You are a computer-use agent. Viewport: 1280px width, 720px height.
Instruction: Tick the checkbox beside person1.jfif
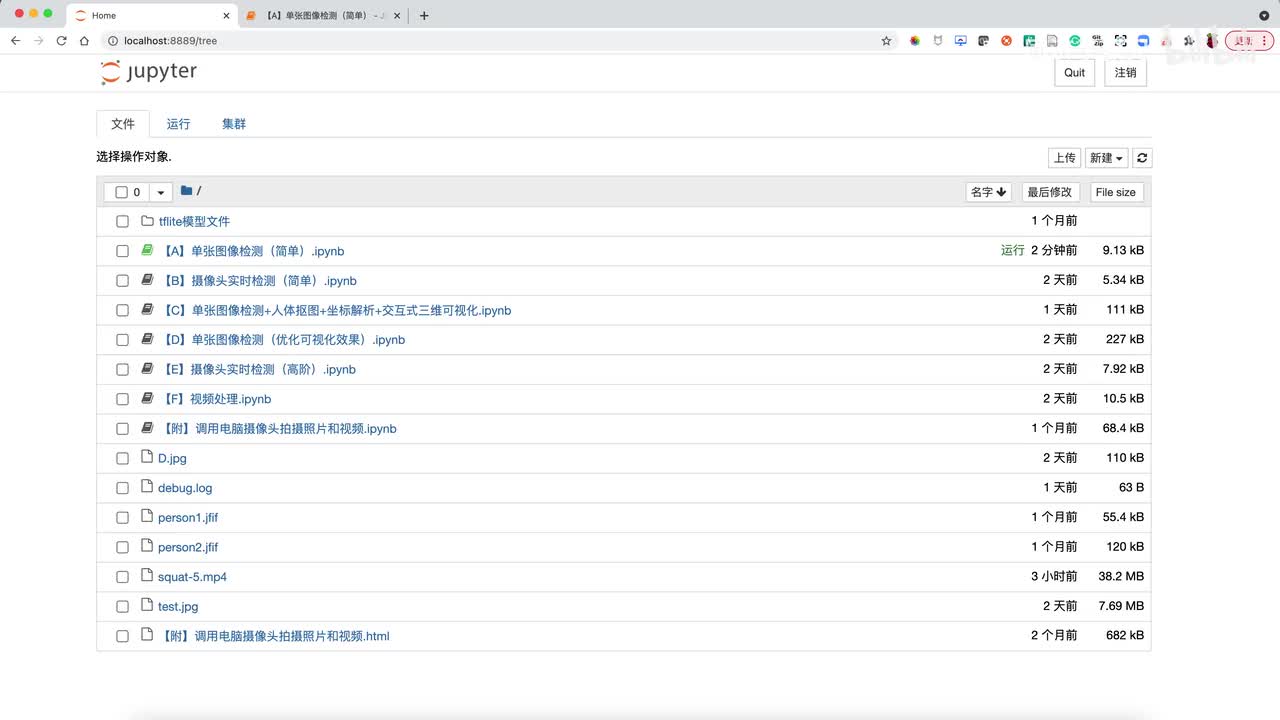122,518
